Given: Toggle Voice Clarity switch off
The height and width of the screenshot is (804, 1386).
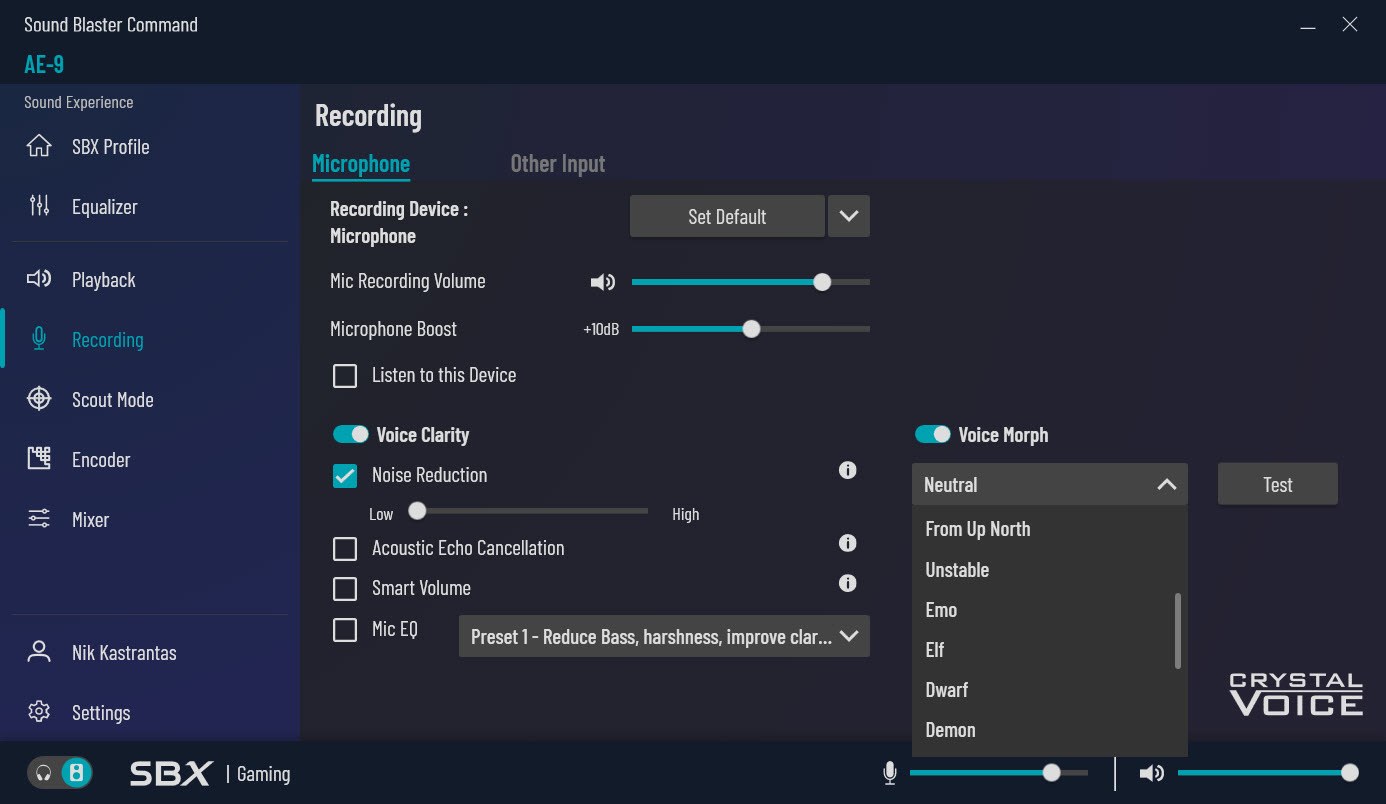Looking at the screenshot, I should click(x=351, y=434).
